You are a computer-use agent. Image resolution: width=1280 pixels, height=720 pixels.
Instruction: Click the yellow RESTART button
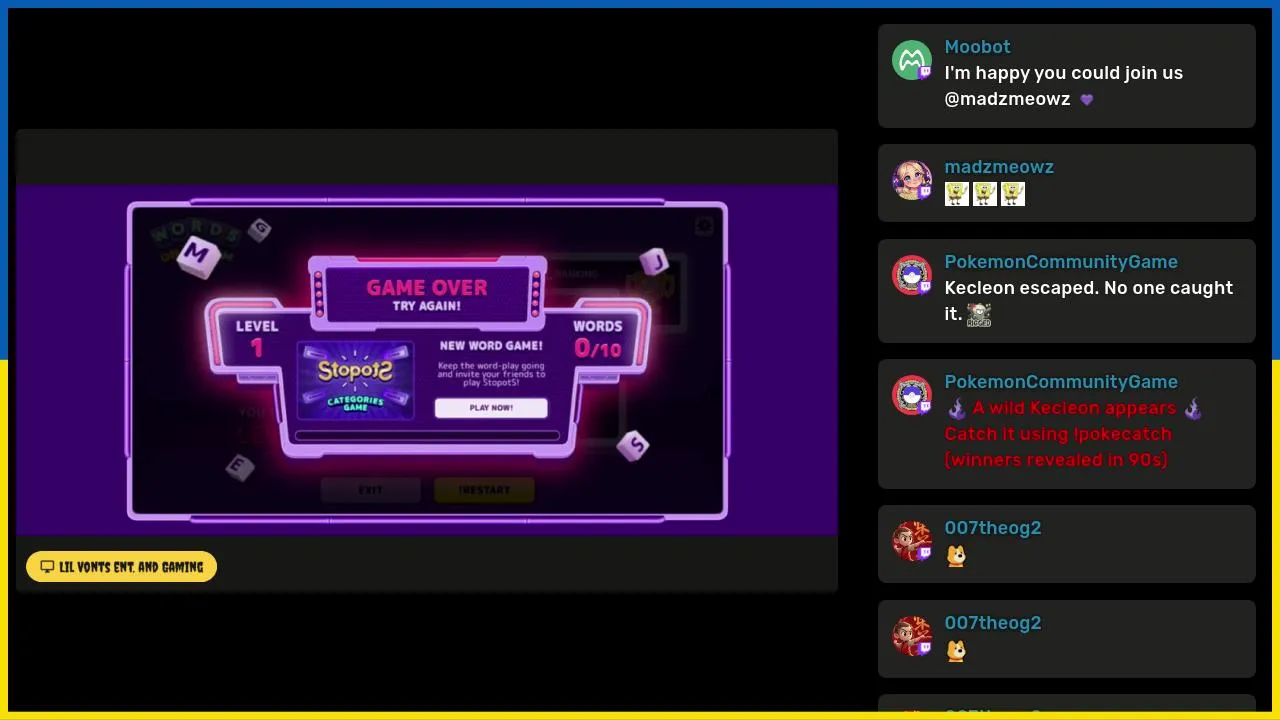pyautogui.click(x=484, y=490)
